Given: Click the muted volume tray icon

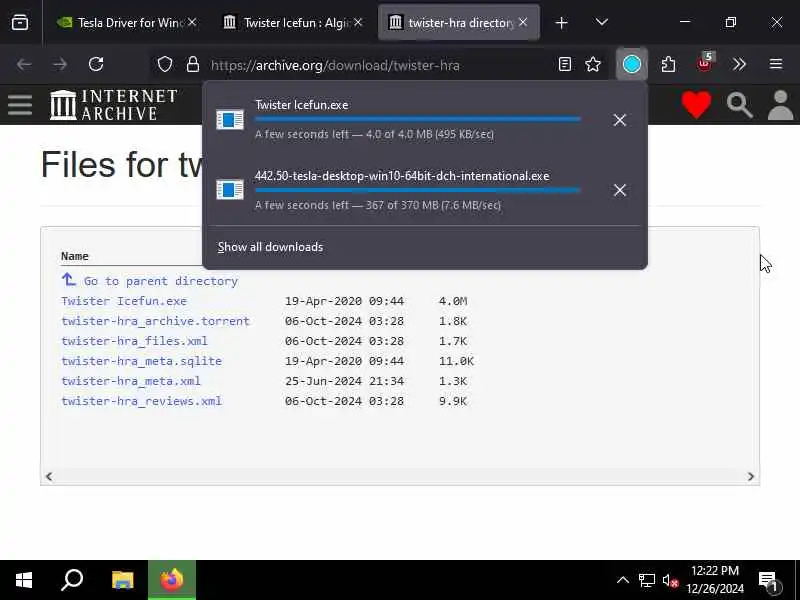Looking at the screenshot, I should [670, 580].
